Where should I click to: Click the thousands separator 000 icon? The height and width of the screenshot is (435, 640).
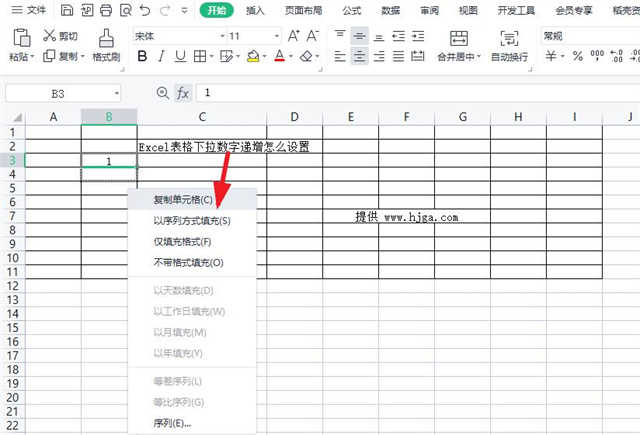(x=597, y=55)
